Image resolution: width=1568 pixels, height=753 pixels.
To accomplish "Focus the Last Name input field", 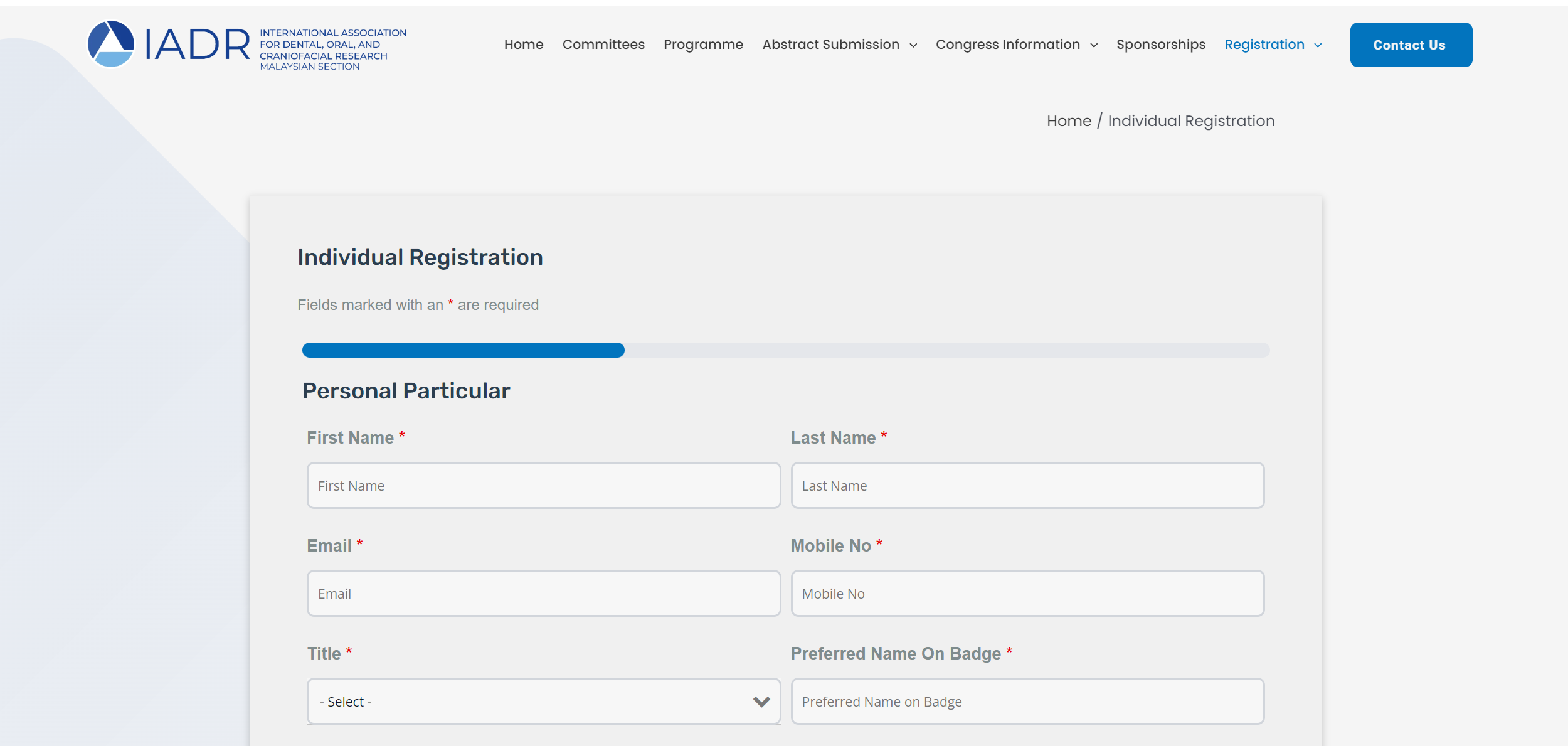I will [x=1027, y=486].
